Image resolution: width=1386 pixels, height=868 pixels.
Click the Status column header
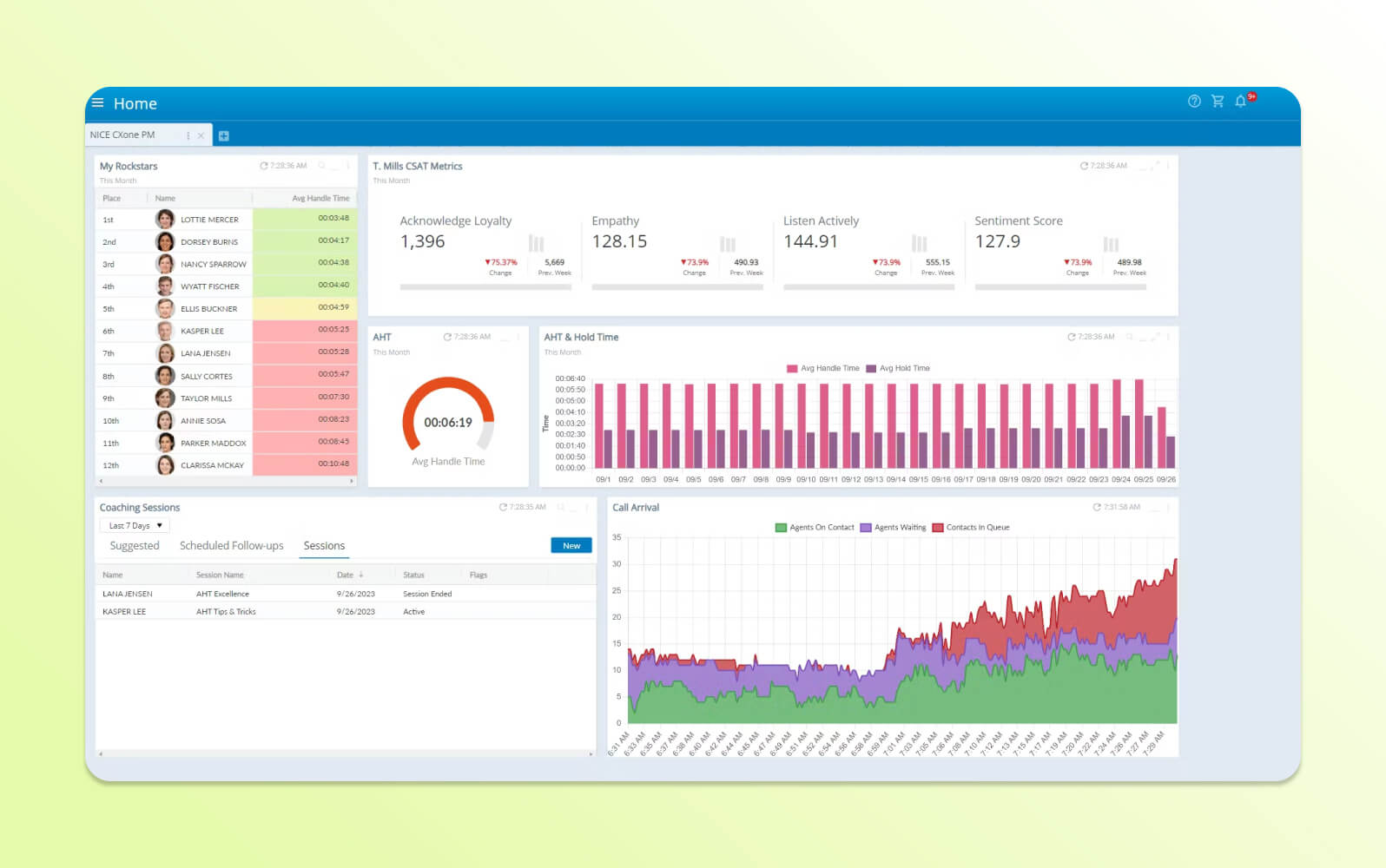tap(413, 575)
